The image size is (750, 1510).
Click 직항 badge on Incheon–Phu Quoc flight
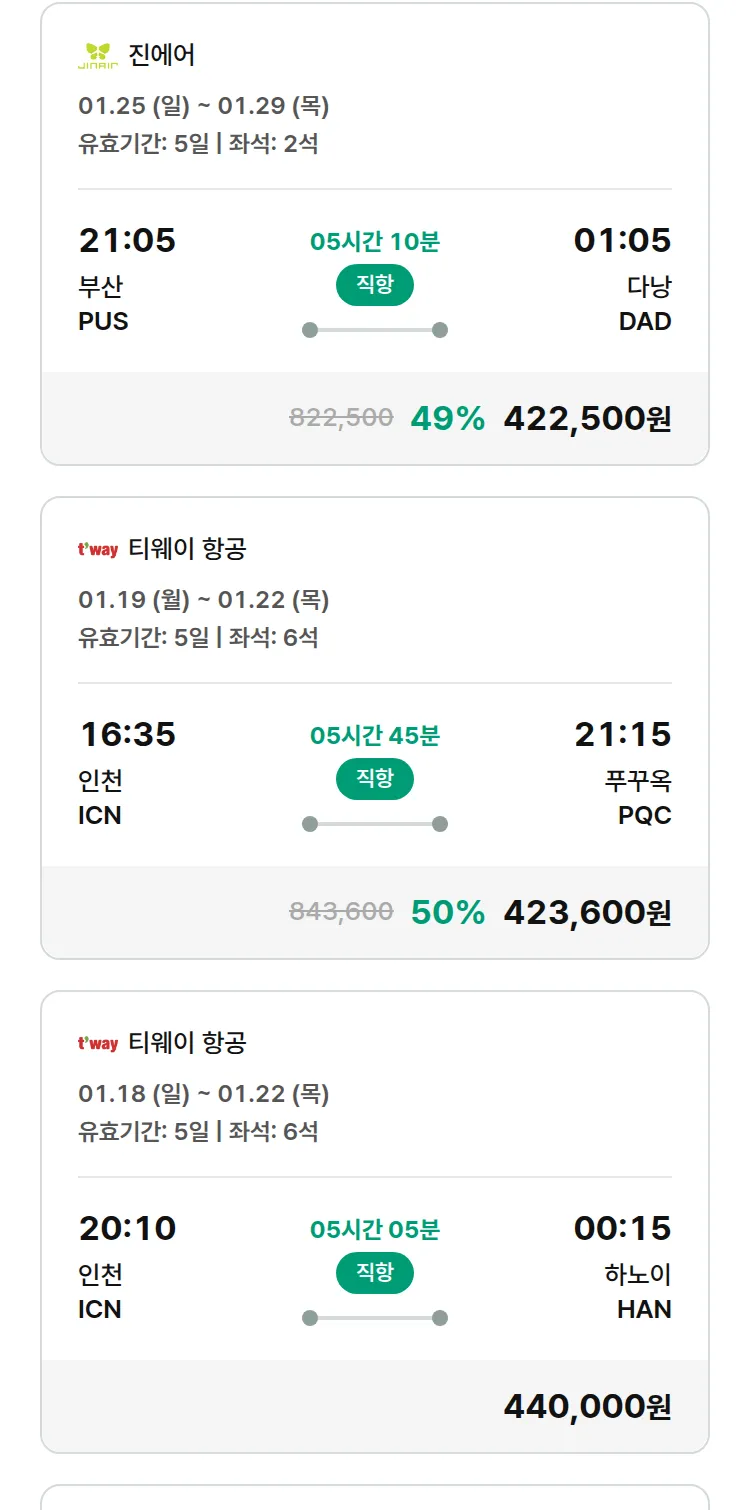click(x=375, y=779)
